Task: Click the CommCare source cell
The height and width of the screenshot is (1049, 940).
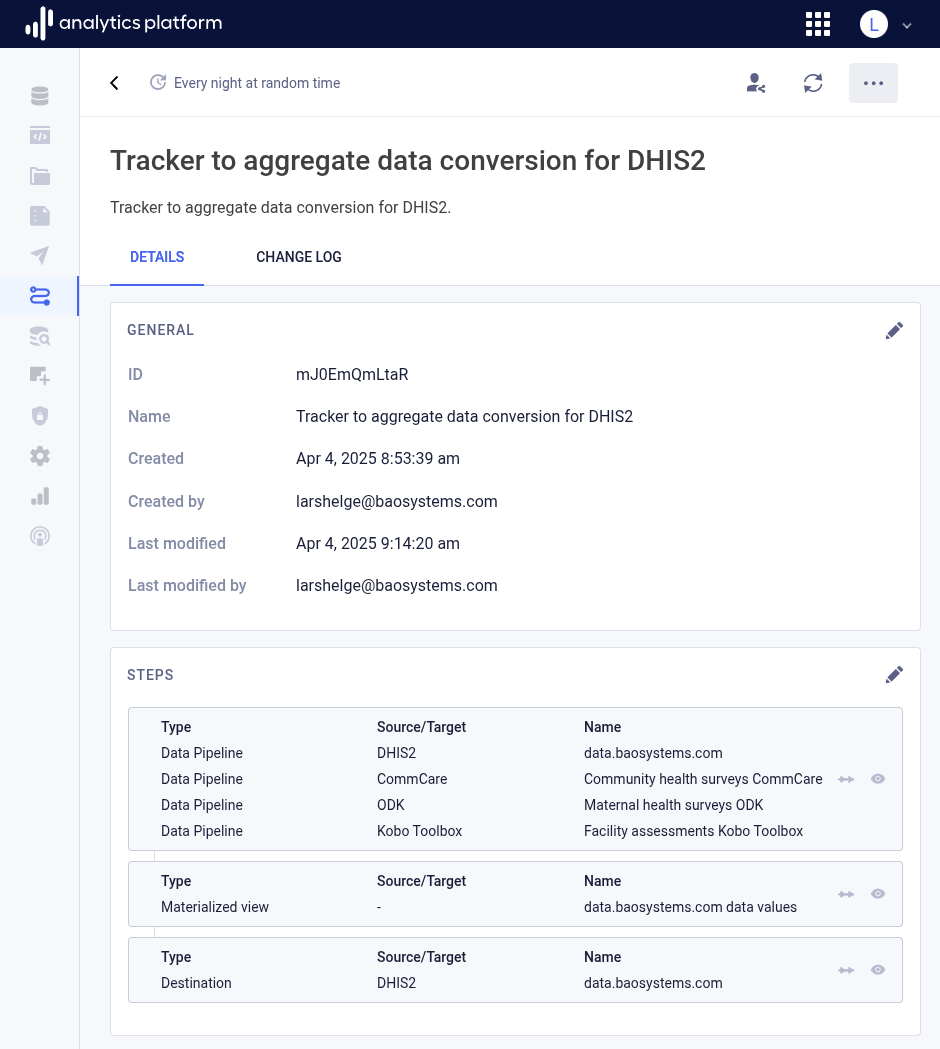Action: pyautogui.click(x=412, y=779)
